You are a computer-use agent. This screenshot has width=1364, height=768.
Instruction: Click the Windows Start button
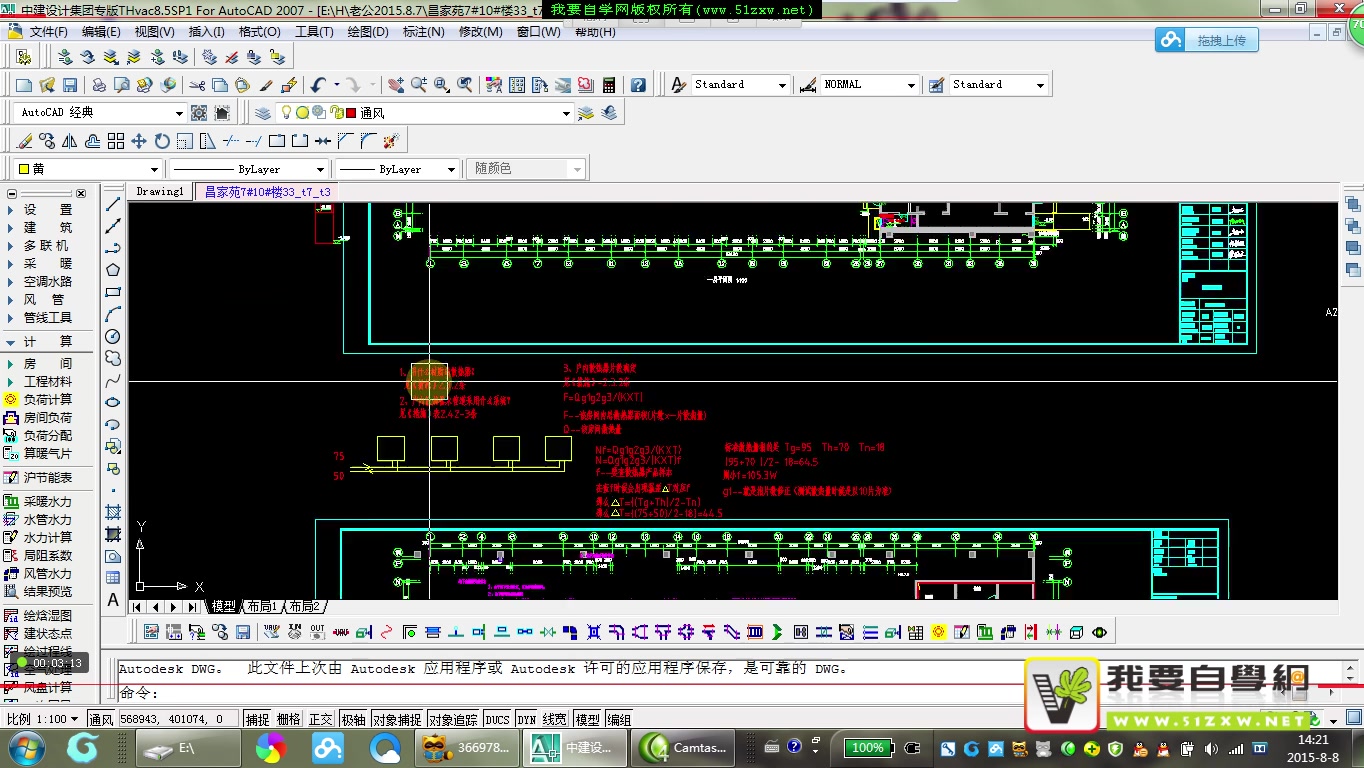(26, 748)
